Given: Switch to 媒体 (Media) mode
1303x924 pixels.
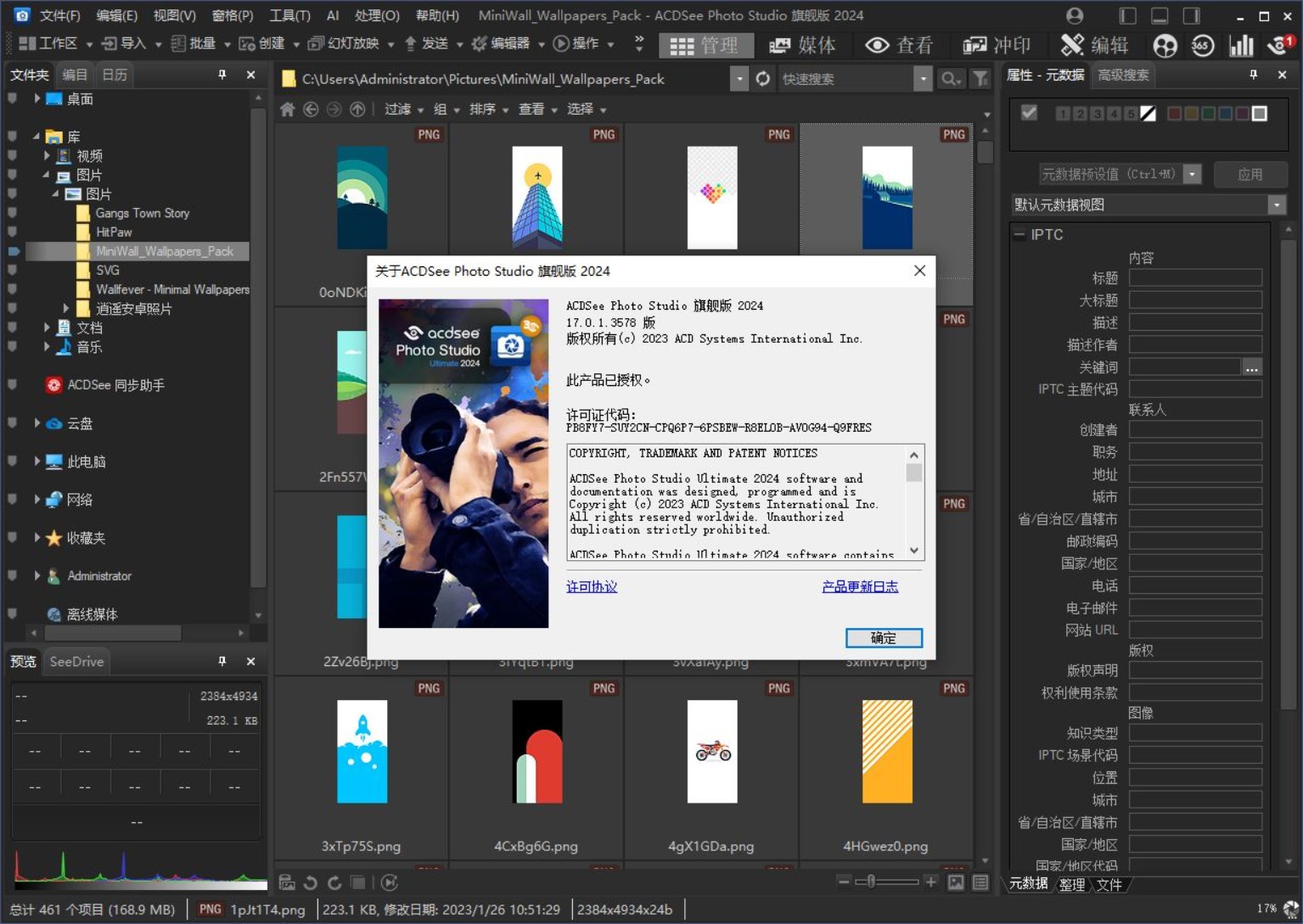Looking at the screenshot, I should (x=803, y=45).
